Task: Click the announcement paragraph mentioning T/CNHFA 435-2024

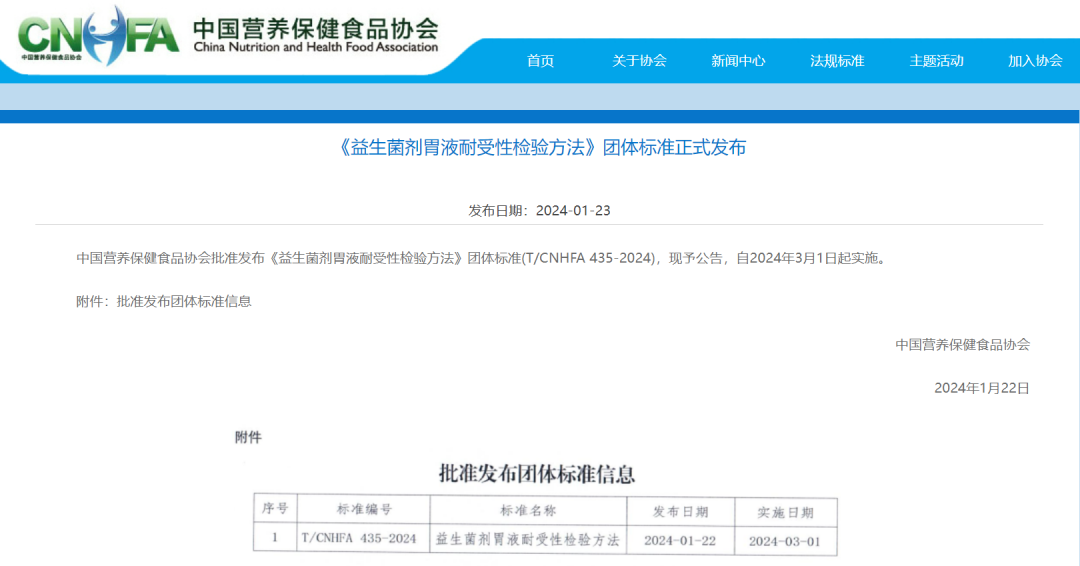Action: pyautogui.click(x=481, y=258)
